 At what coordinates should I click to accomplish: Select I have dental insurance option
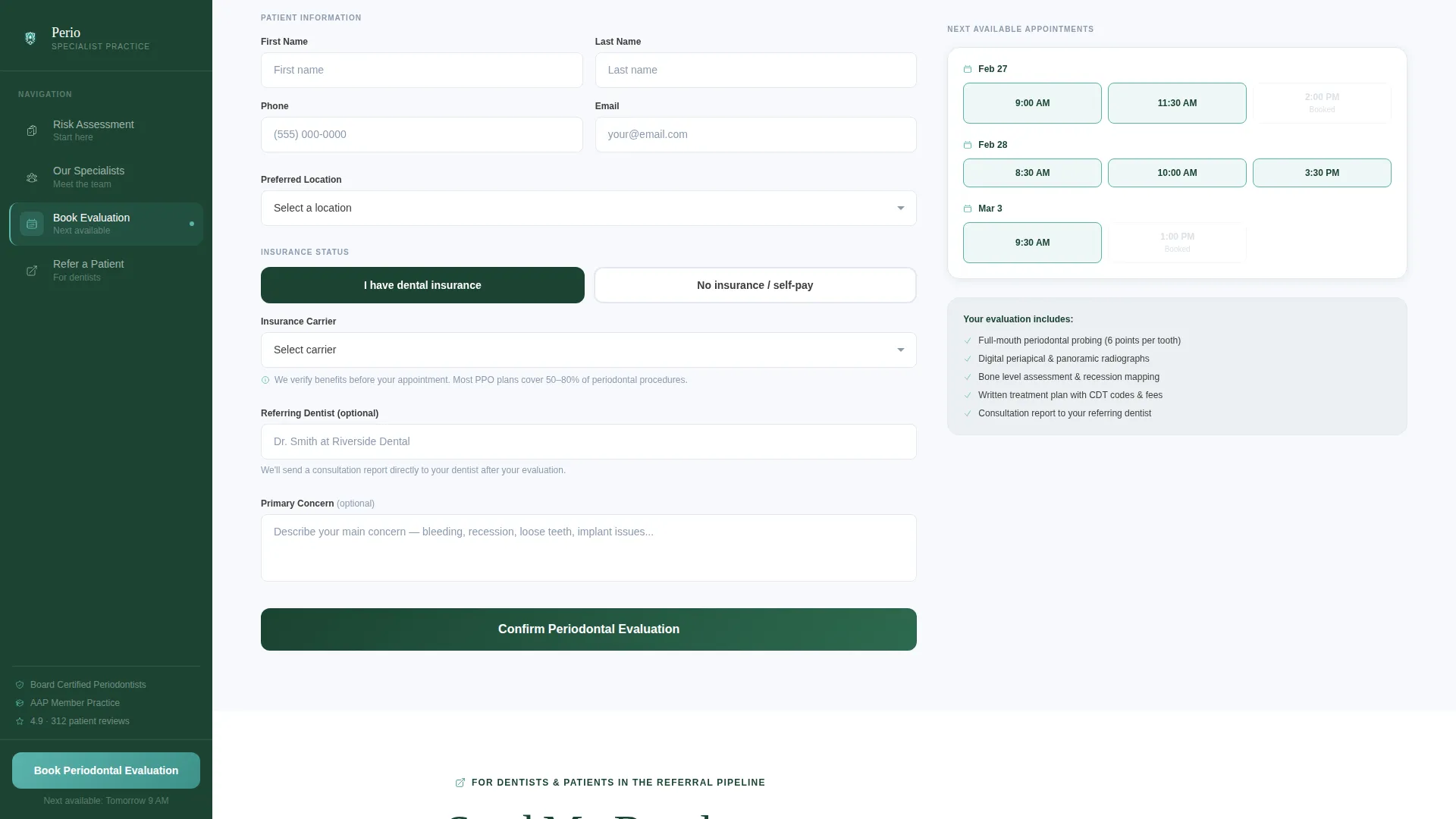click(422, 285)
